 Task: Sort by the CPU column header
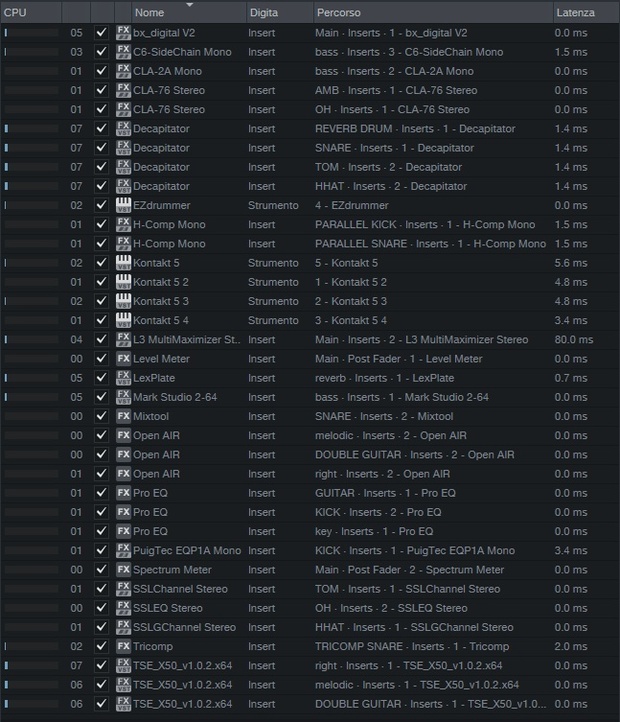coord(31,12)
